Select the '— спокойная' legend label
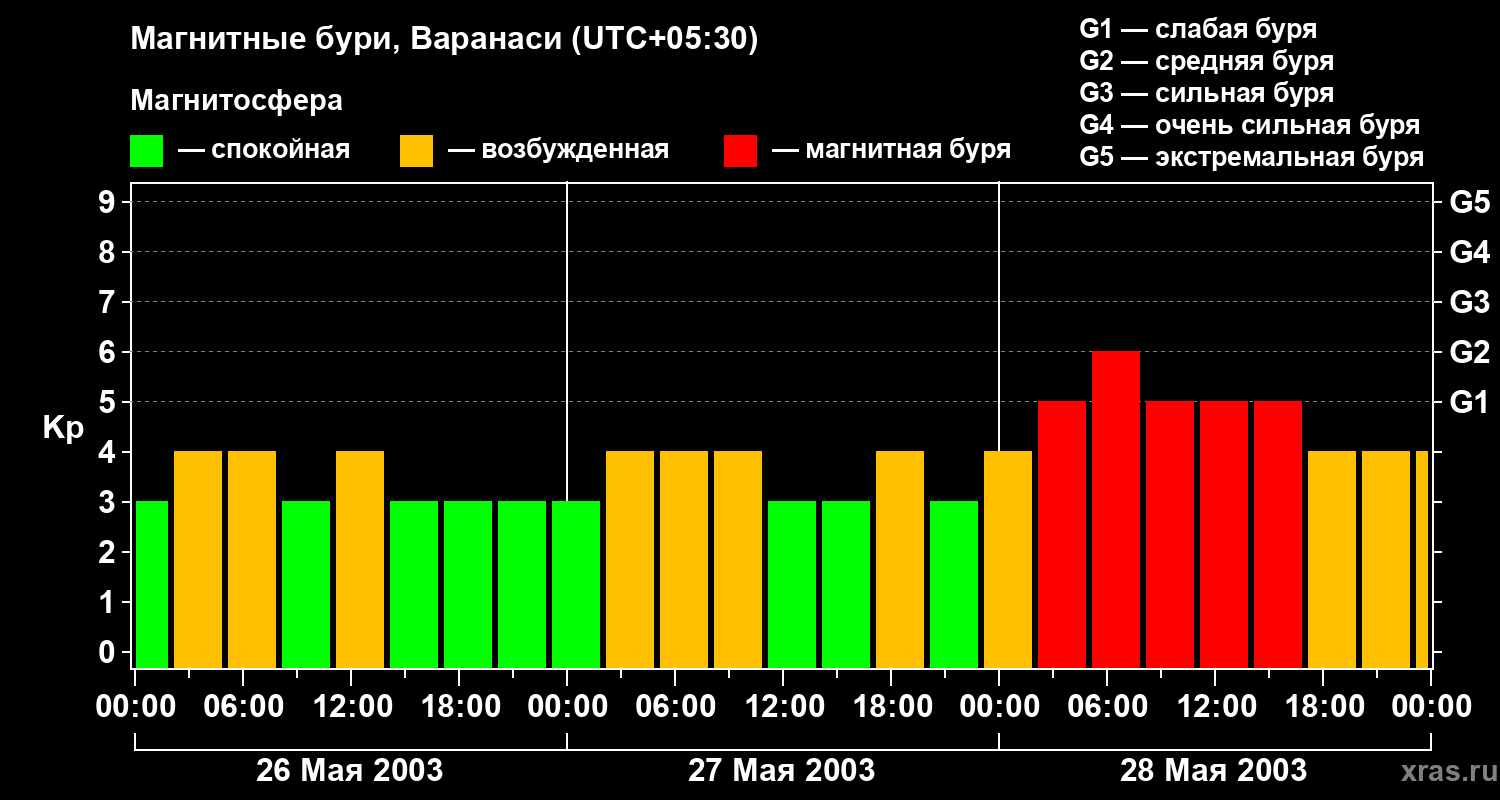Viewport: 1500px width, 800px height. 264,150
